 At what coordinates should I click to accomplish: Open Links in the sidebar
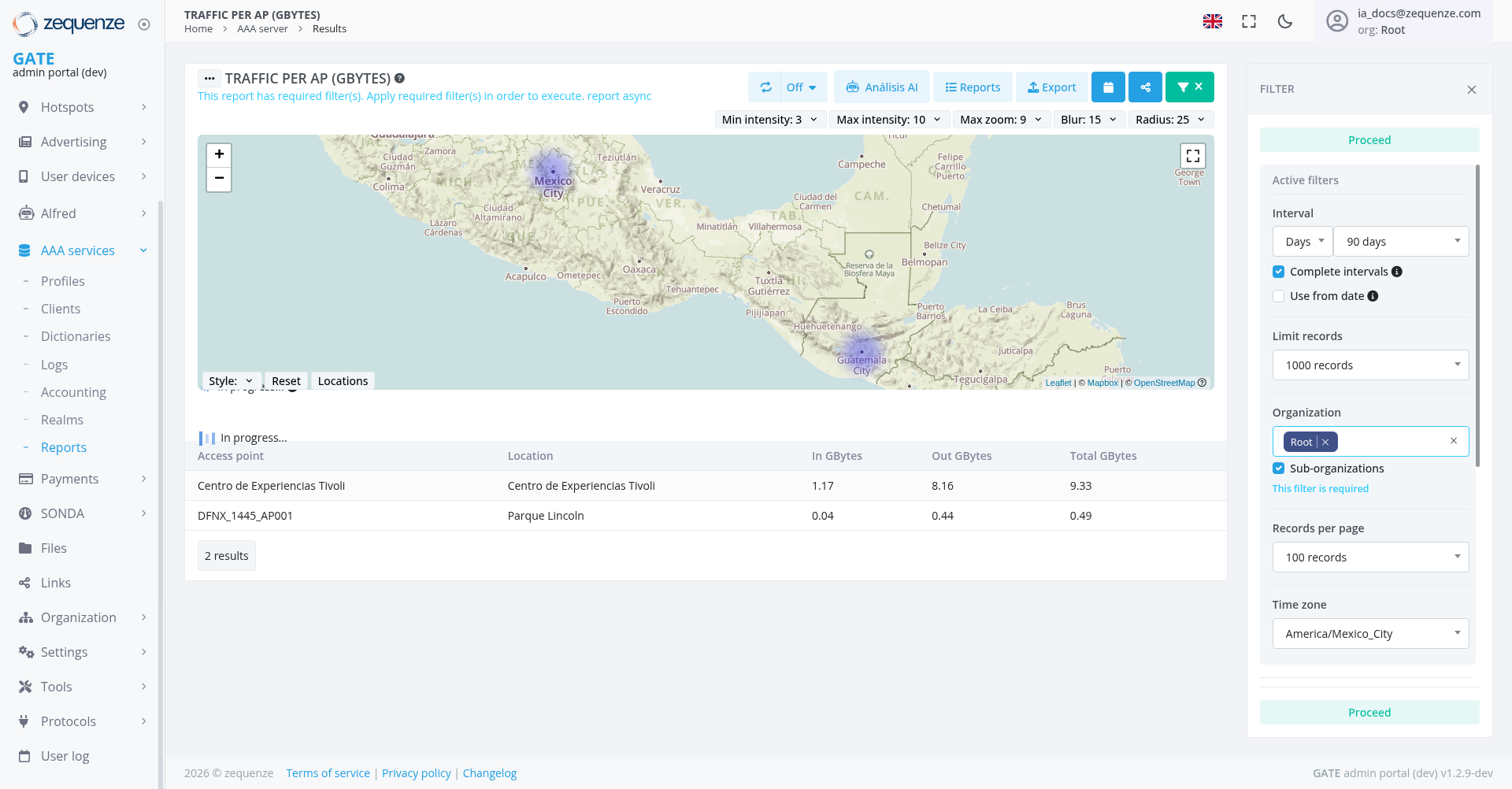pos(55,583)
